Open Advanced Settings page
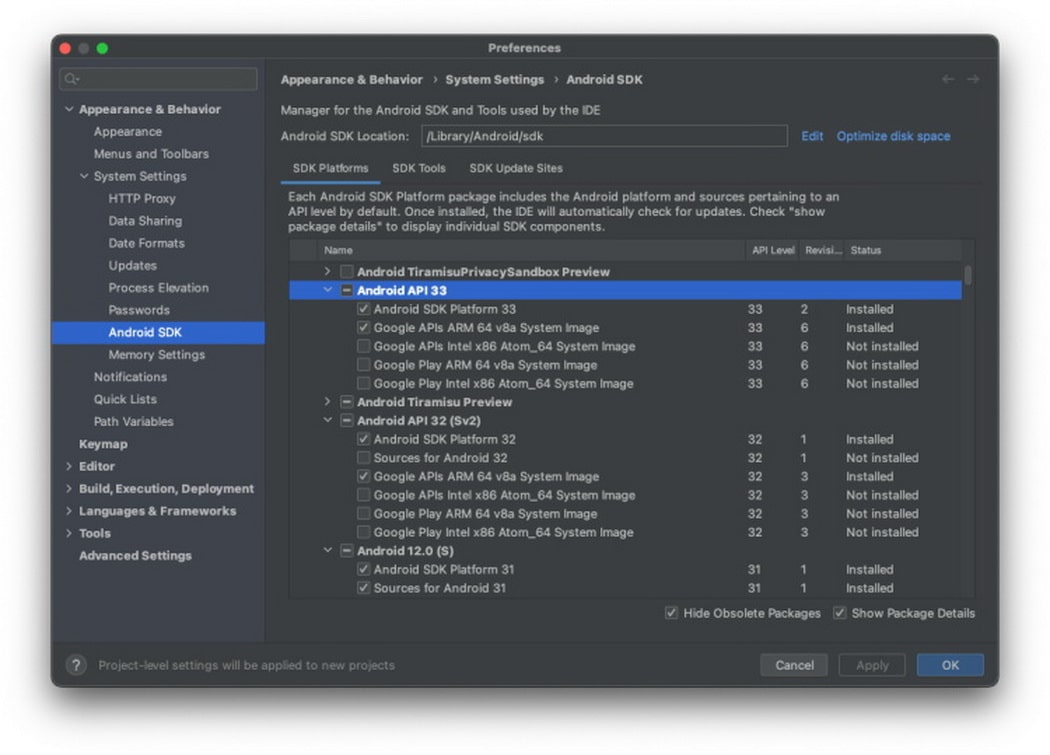Screen dimensions: 1050x755 click(x=135, y=555)
